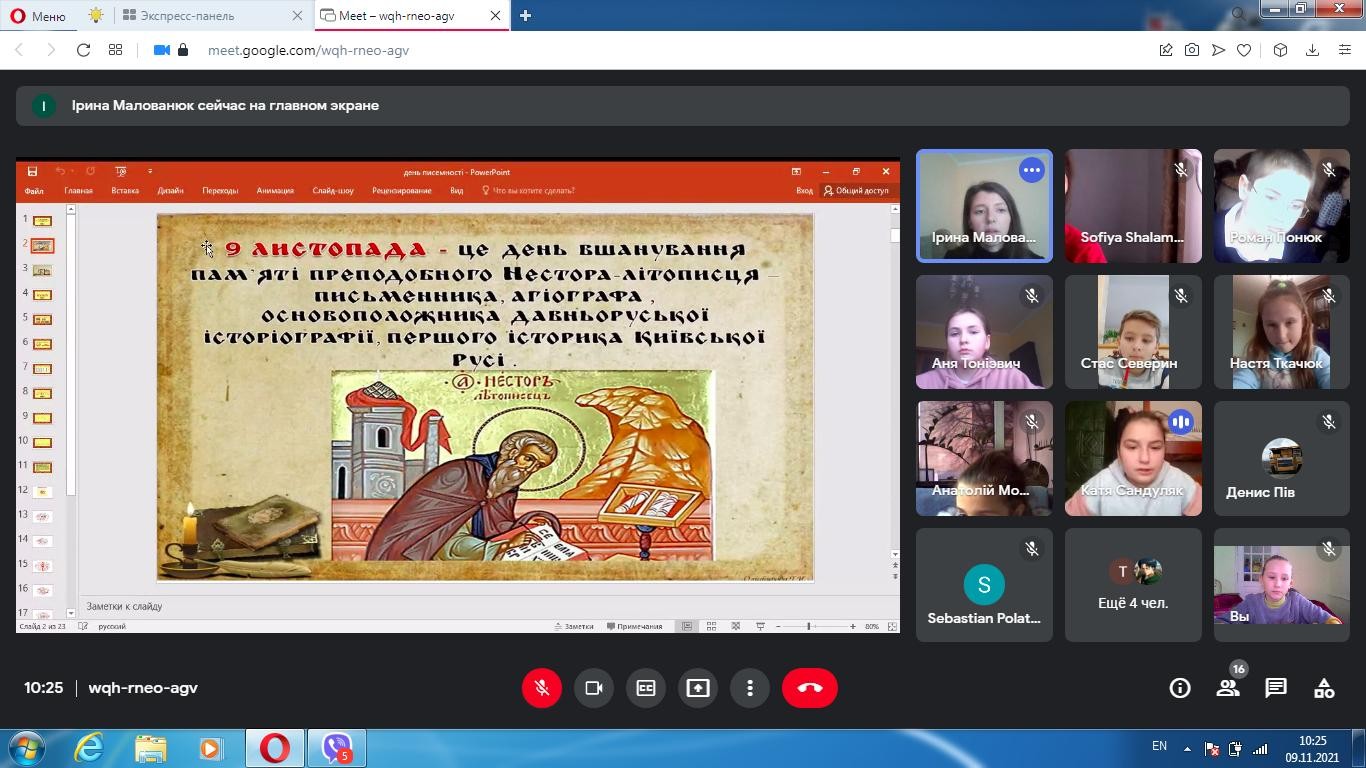Screen dimensions: 1366x768
Task: Turn off the camera in Meet
Action: point(594,688)
